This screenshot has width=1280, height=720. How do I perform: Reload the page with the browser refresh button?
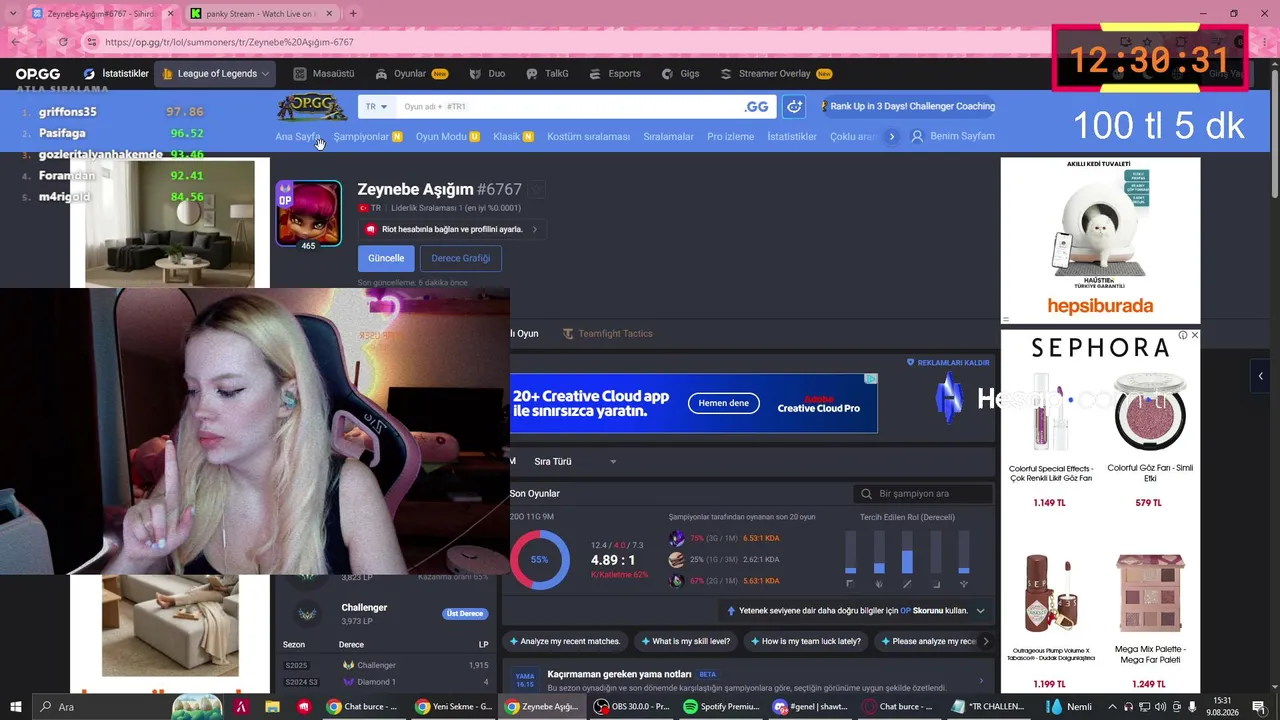pyautogui.click(x=63, y=42)
